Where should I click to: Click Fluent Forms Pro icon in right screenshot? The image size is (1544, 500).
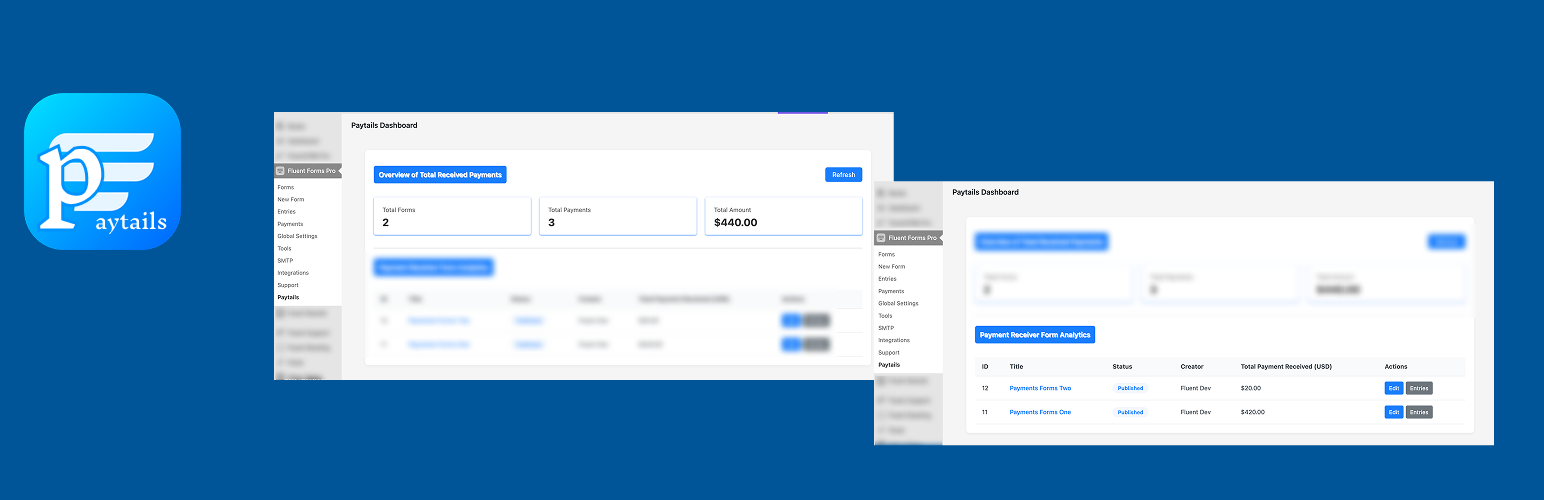(881, 238)
